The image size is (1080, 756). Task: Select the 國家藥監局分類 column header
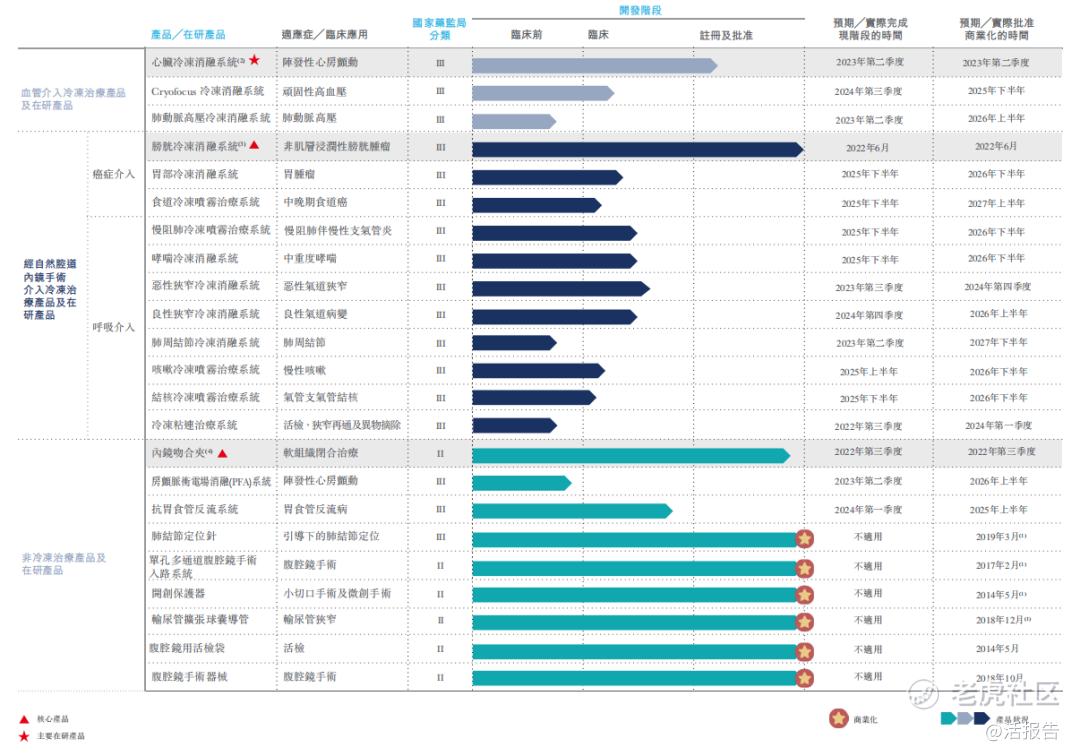click(x=439, y=29)
